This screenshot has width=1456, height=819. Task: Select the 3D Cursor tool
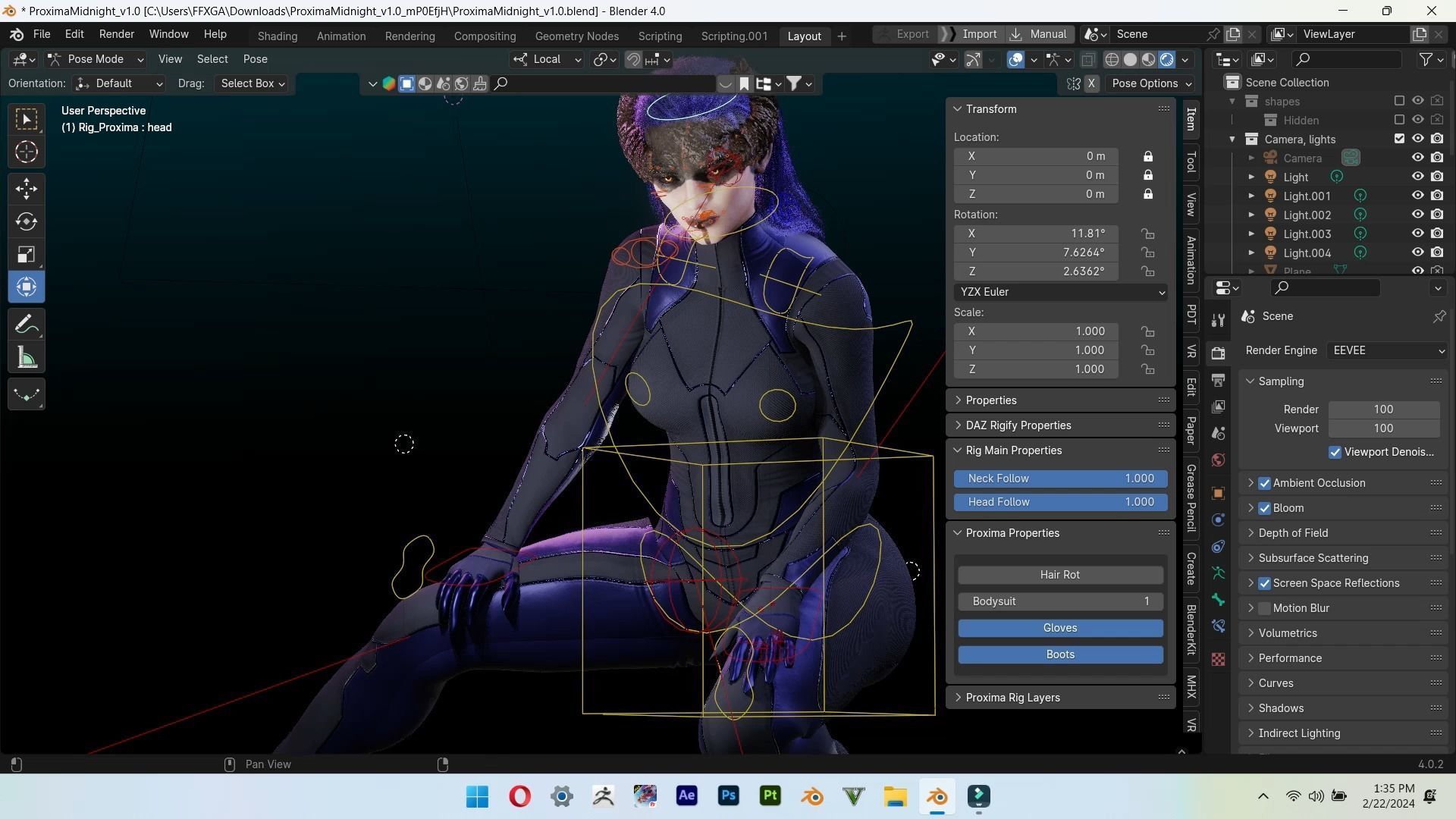27,152
